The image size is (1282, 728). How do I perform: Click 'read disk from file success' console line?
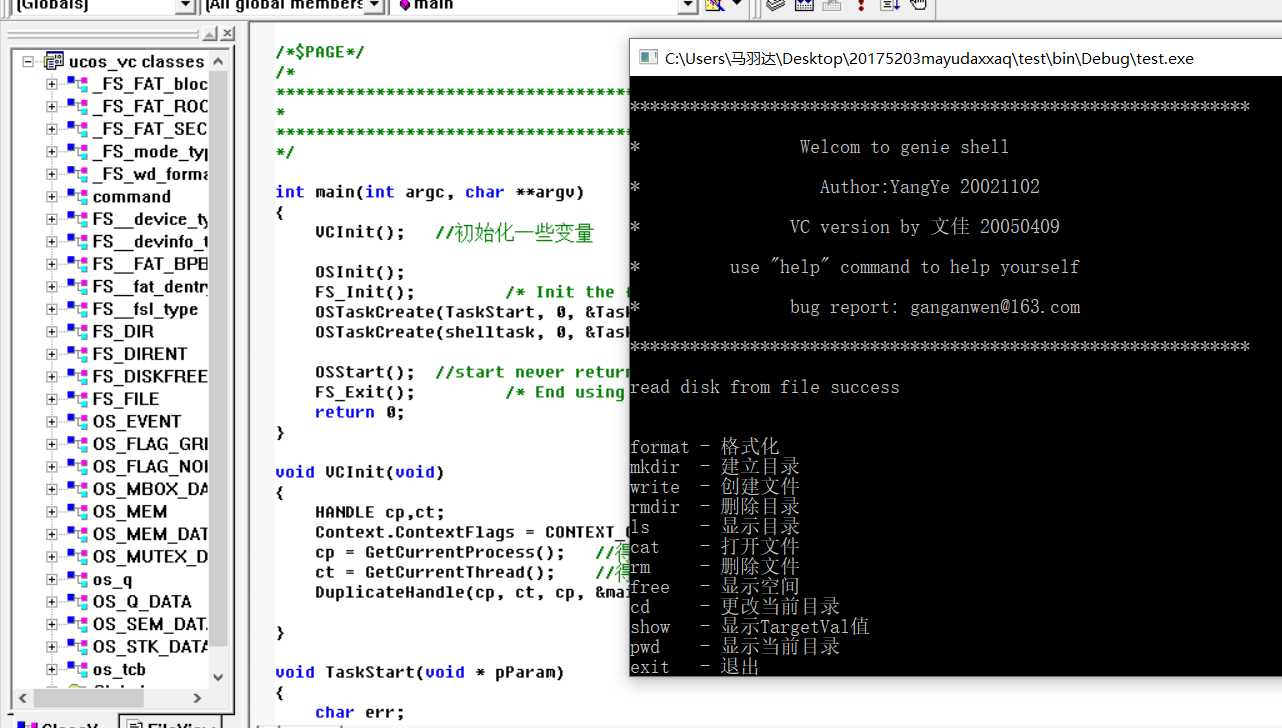coord(765,387)
